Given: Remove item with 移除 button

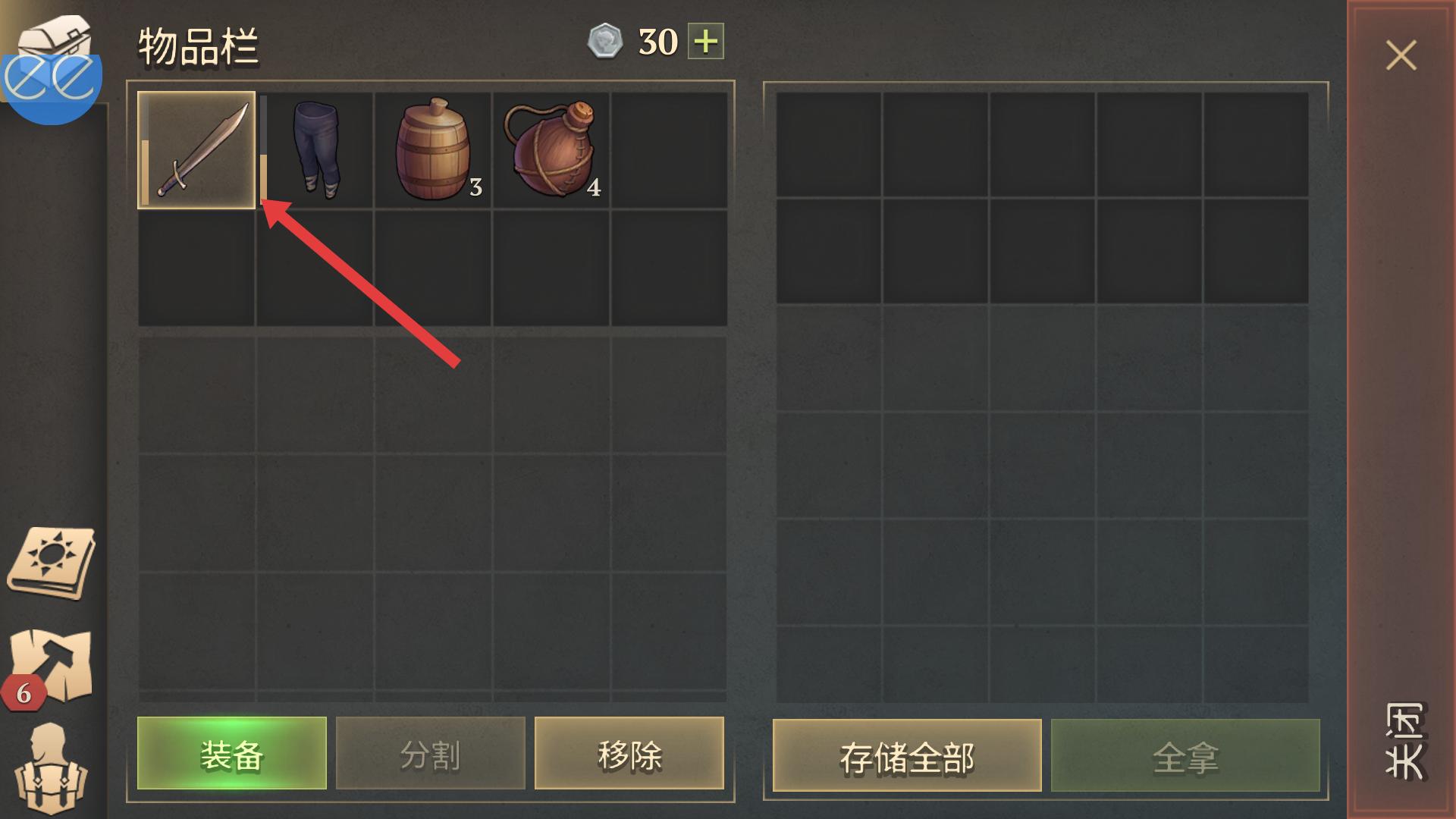Looking at the screenshot, I should click(629, 753).
